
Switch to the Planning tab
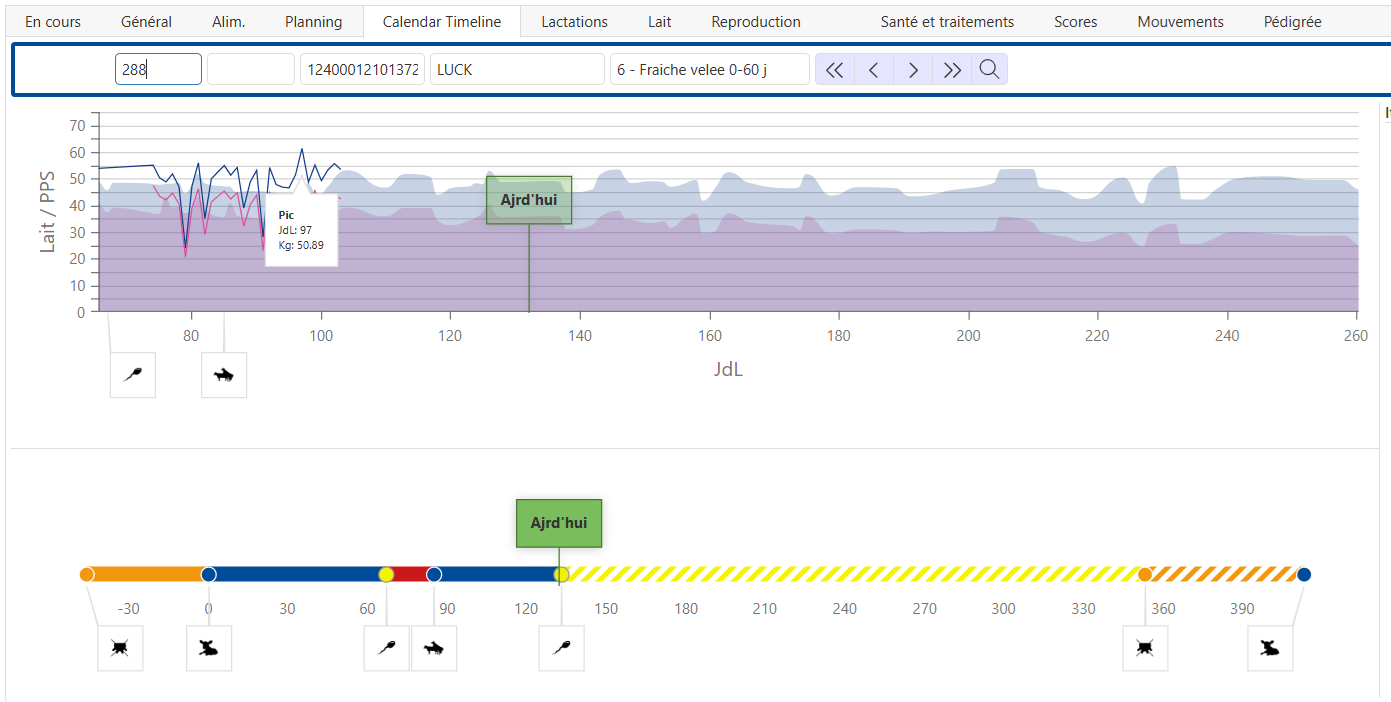click(313, 21)
